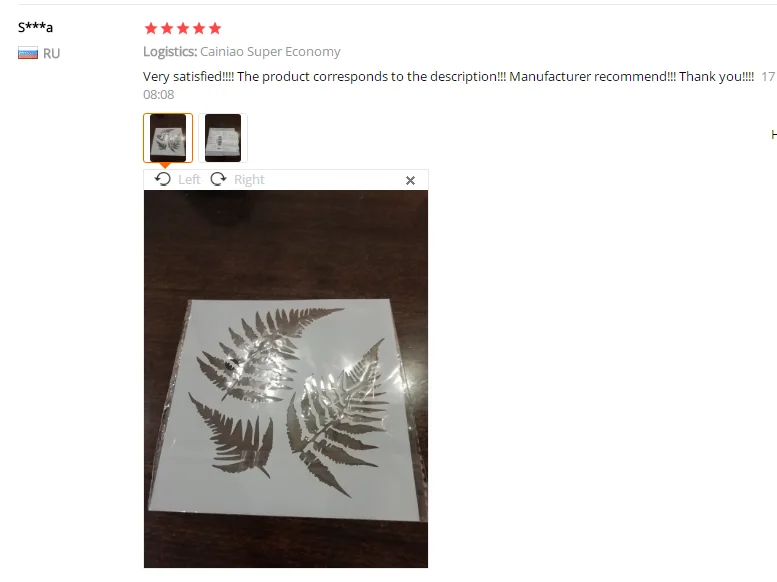The width and height of the screenshot is (777, 582).
Task: Click the "Left" rotate label
Action: [x=189, y=179]
